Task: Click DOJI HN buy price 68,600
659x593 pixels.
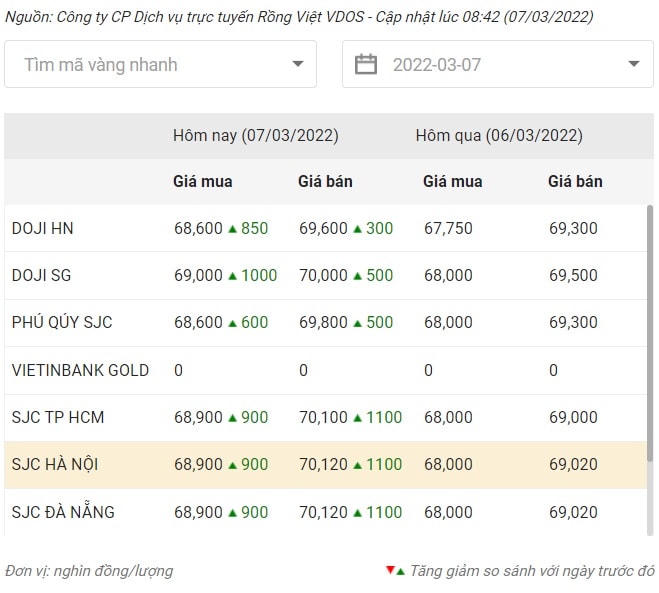Action: tap(198, 228)
